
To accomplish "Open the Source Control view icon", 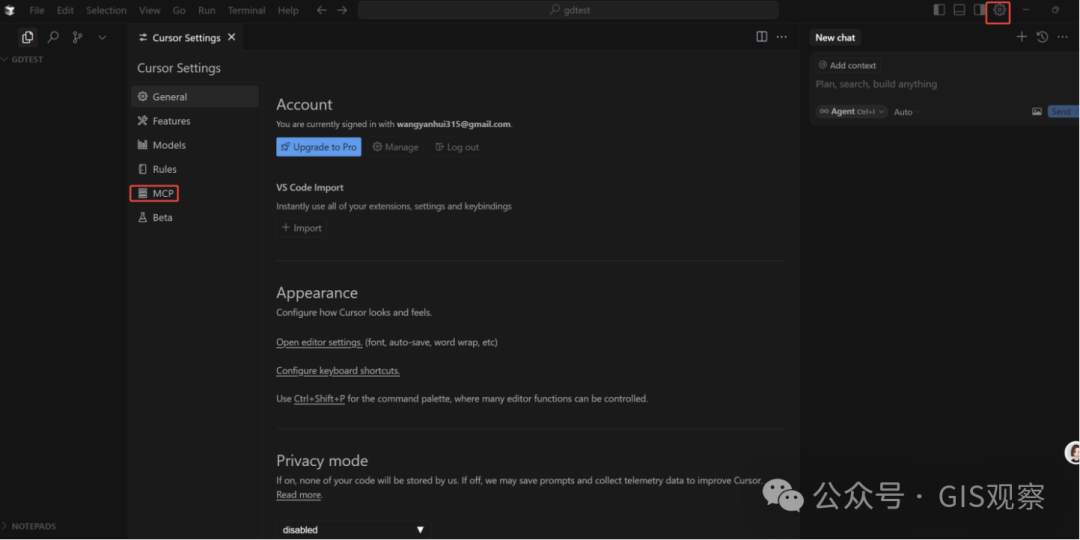I will tap(77, 37).
